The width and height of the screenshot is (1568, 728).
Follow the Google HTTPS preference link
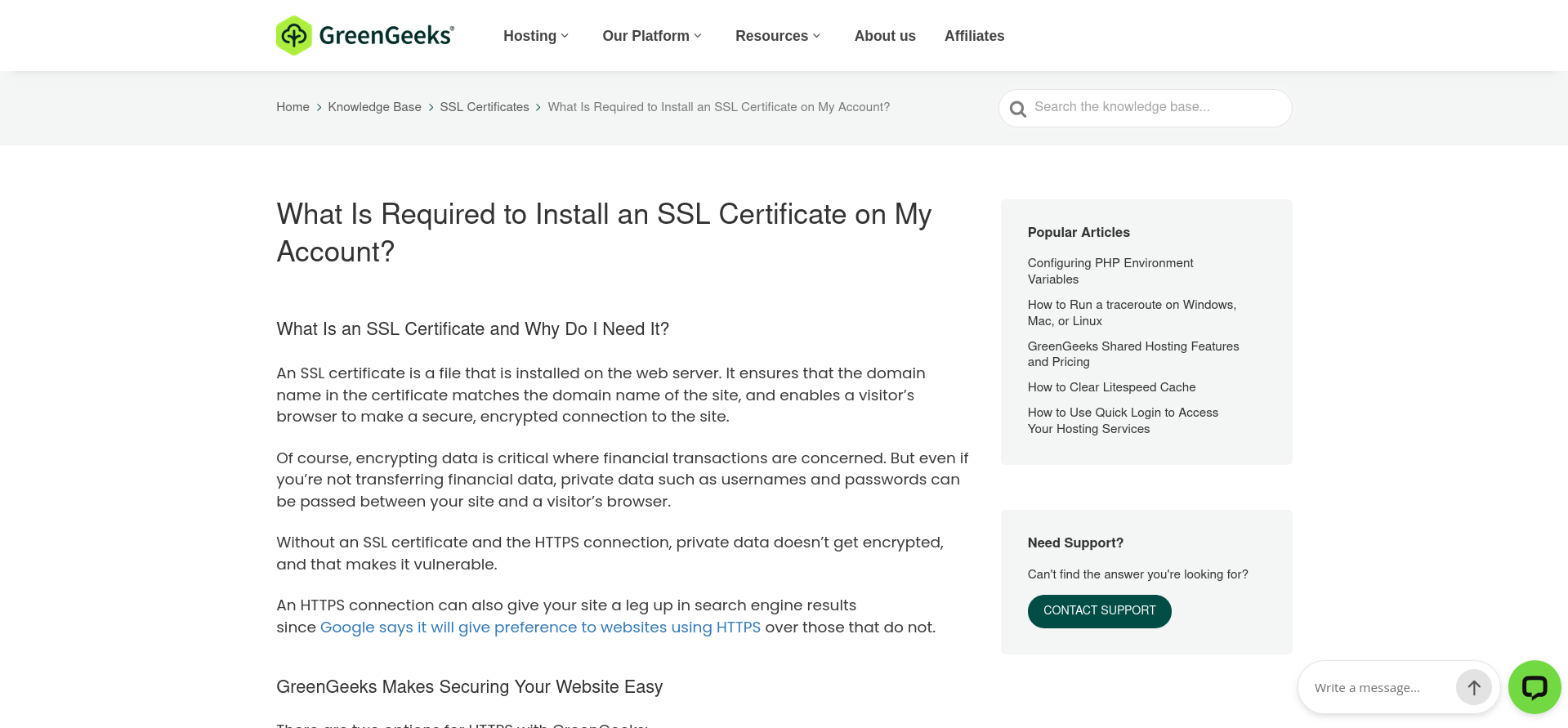[x=540, y=628]
